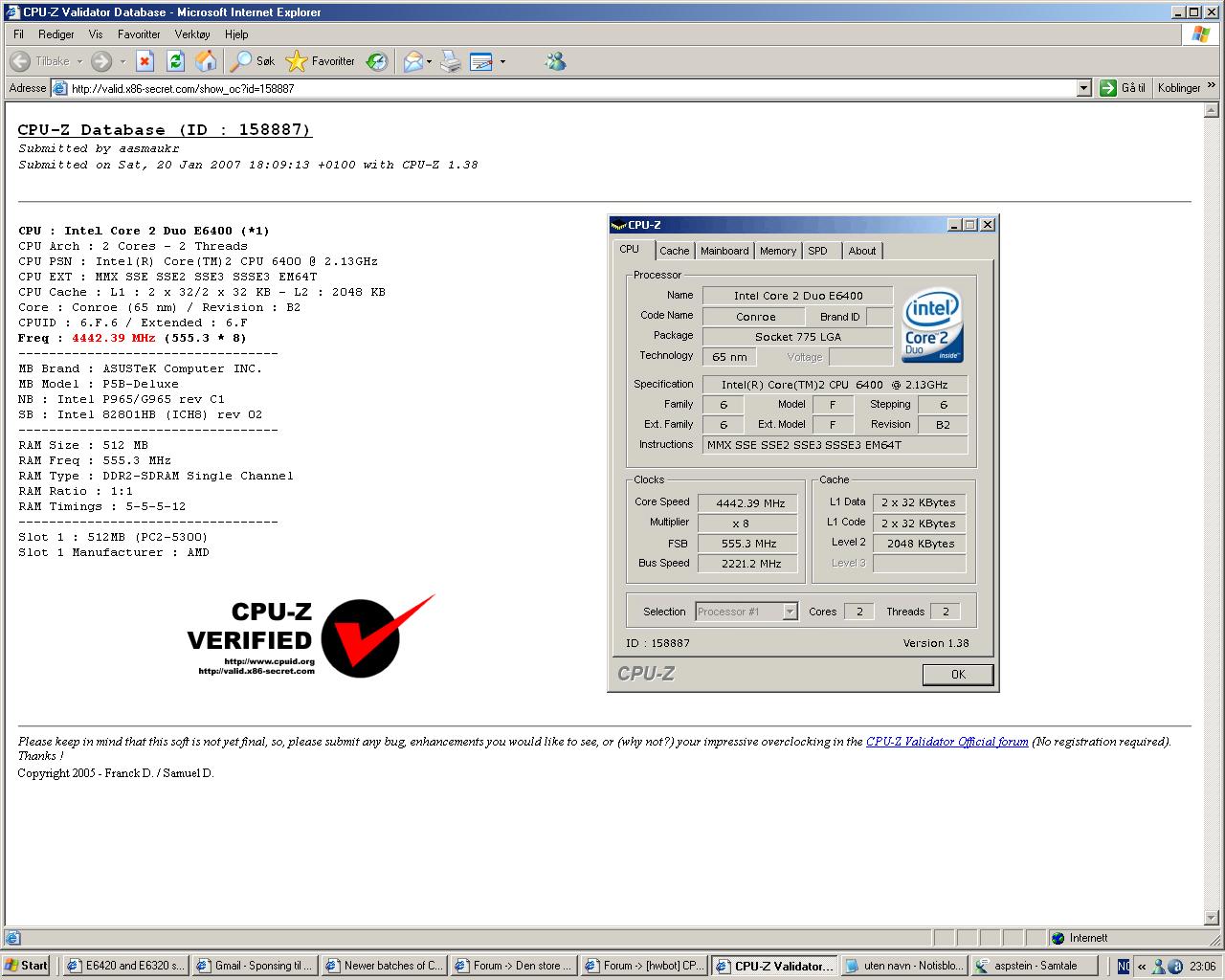Click the FSB 555.3 MHz value
Viewport: 1225px width, 980px height.
pos(748,544)
